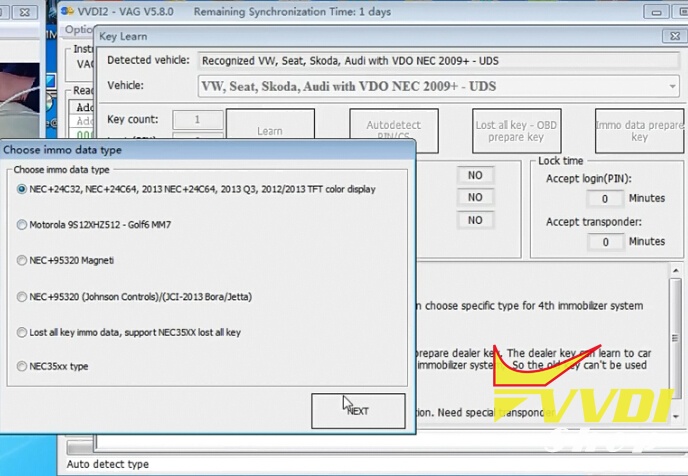Click first NO status field
This screenshot has width=688, height=476.
point(475,175)
